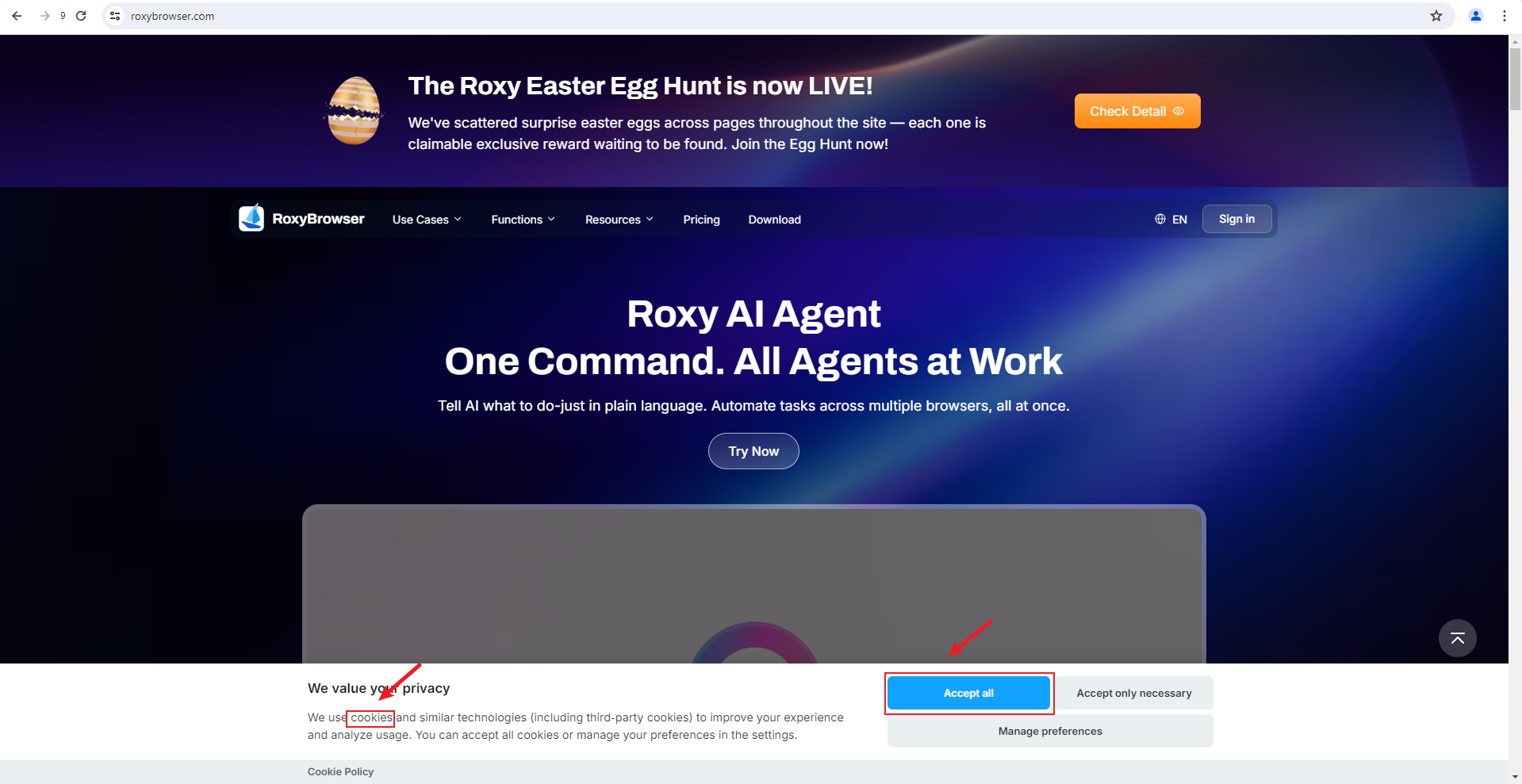Viewport: 1522px width, 784px height.
Task: Open the site information icon in the address bar
Action: click(116, 16)
